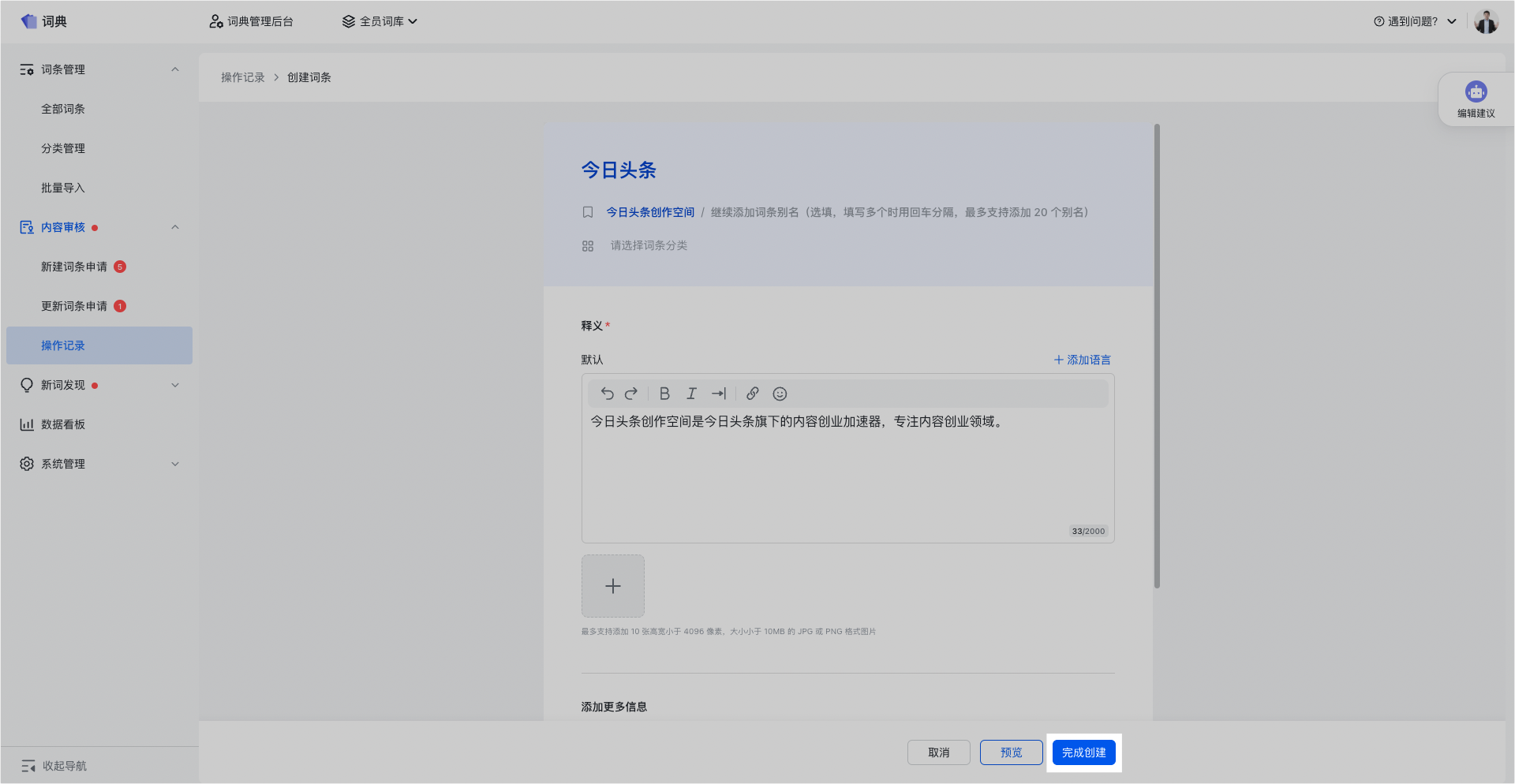Click the red 1 badge on 更新词条申请
Viewport: 1515px width, 784px height.
pyautogui.click(x=120, y=306)
